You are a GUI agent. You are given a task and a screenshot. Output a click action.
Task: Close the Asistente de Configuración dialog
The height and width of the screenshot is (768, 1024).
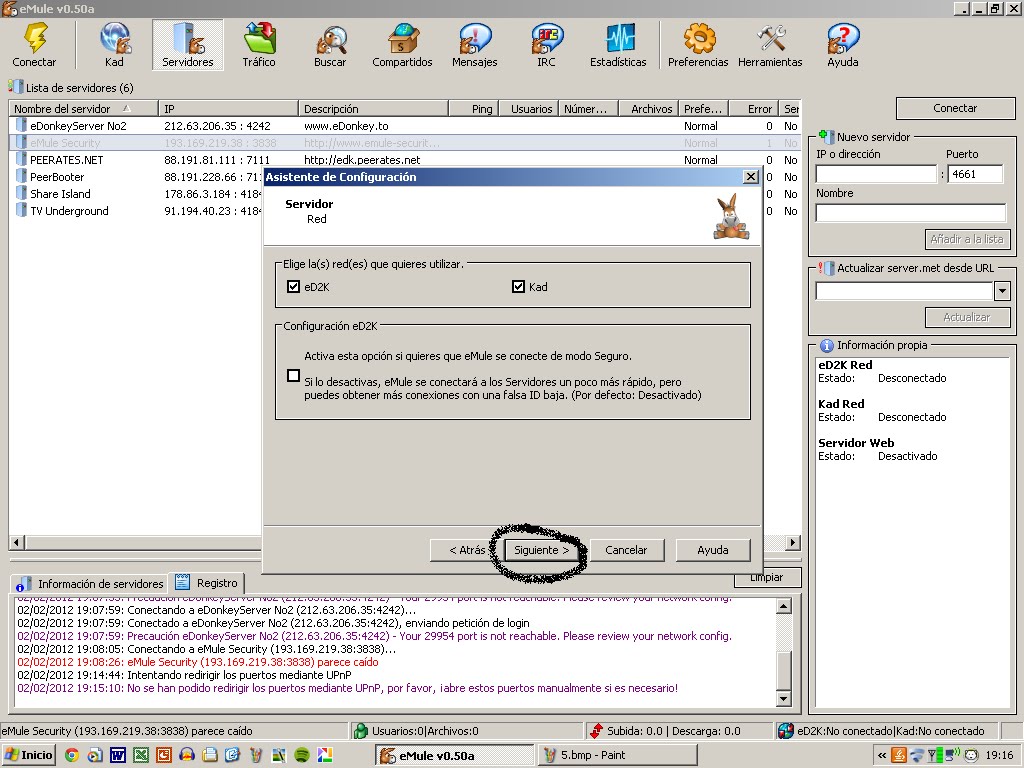tap(751, 176)
